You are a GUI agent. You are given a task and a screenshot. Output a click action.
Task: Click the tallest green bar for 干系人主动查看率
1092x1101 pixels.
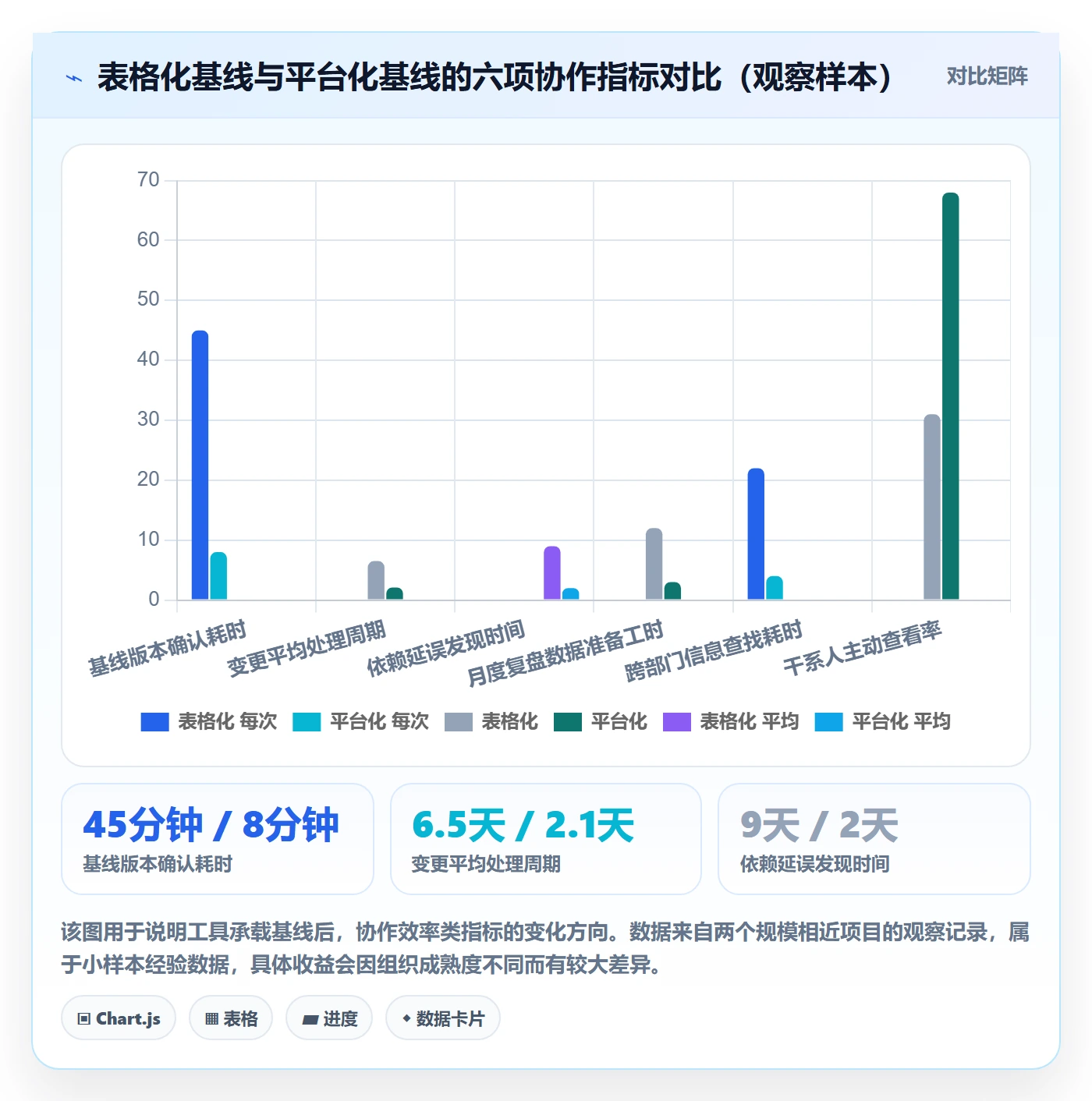951,396
